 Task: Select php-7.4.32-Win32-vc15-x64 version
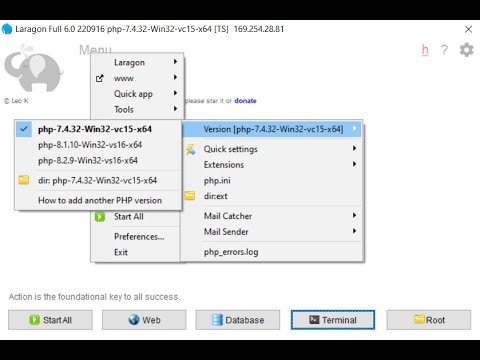click(98, 129)
